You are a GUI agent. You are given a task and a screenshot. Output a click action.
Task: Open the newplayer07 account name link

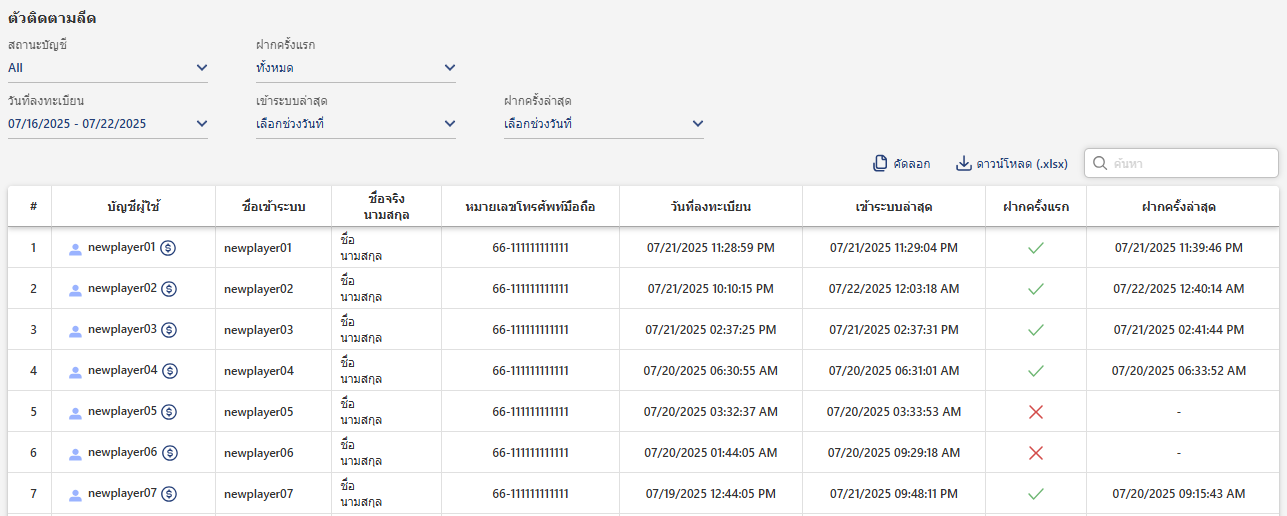122,493
